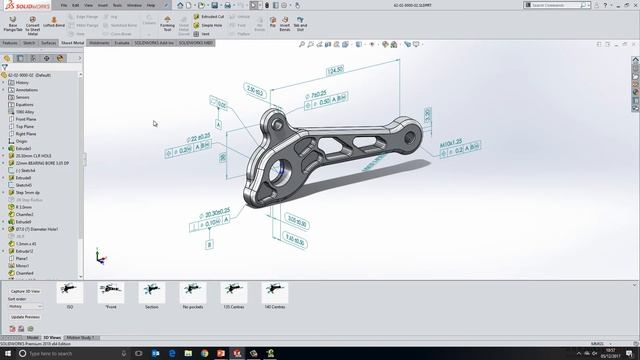Click the Print icon
640x360 pixels.
(227, 5)
